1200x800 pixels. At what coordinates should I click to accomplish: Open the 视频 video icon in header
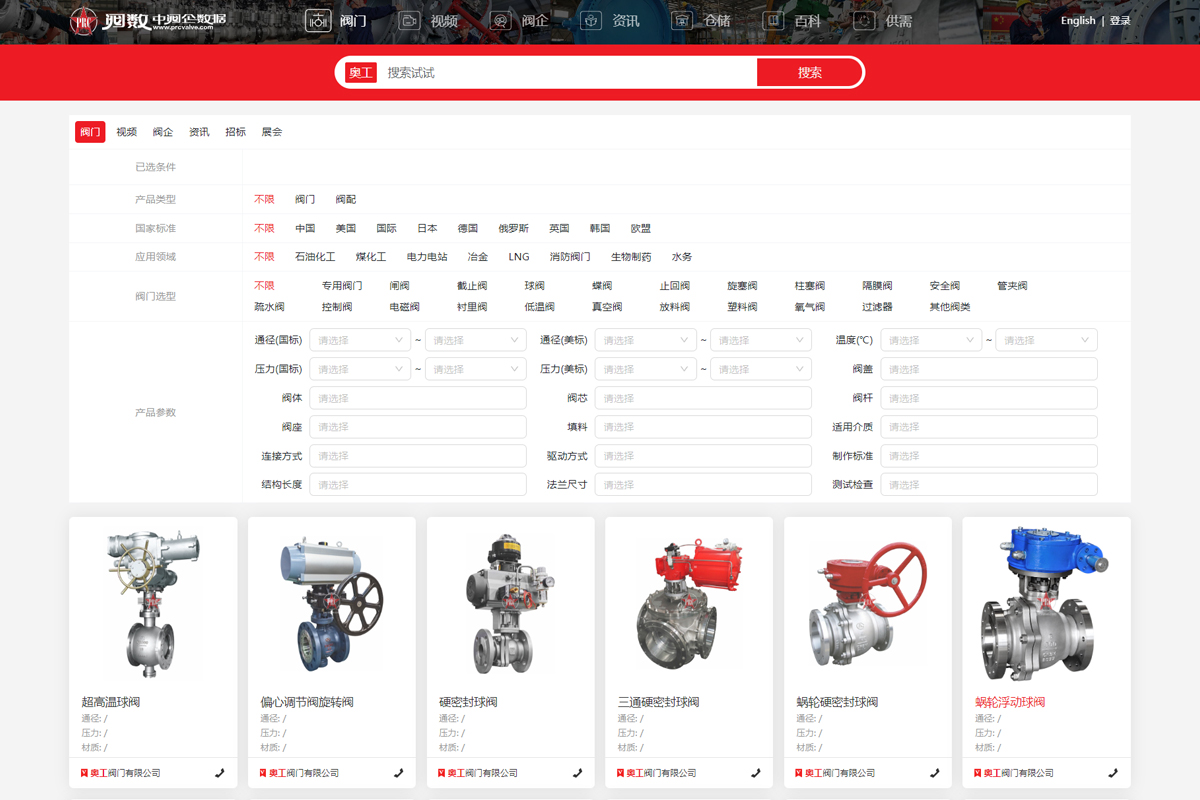coord(409,20)
